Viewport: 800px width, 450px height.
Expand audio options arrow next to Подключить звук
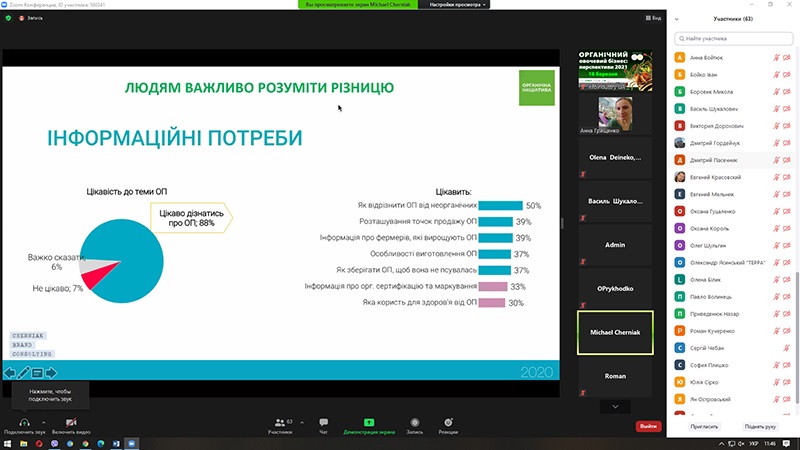43,422
